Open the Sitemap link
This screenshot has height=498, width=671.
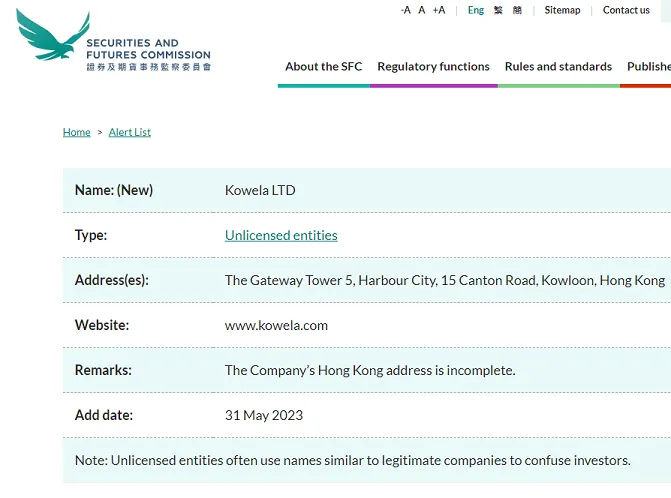click(562, 10)
